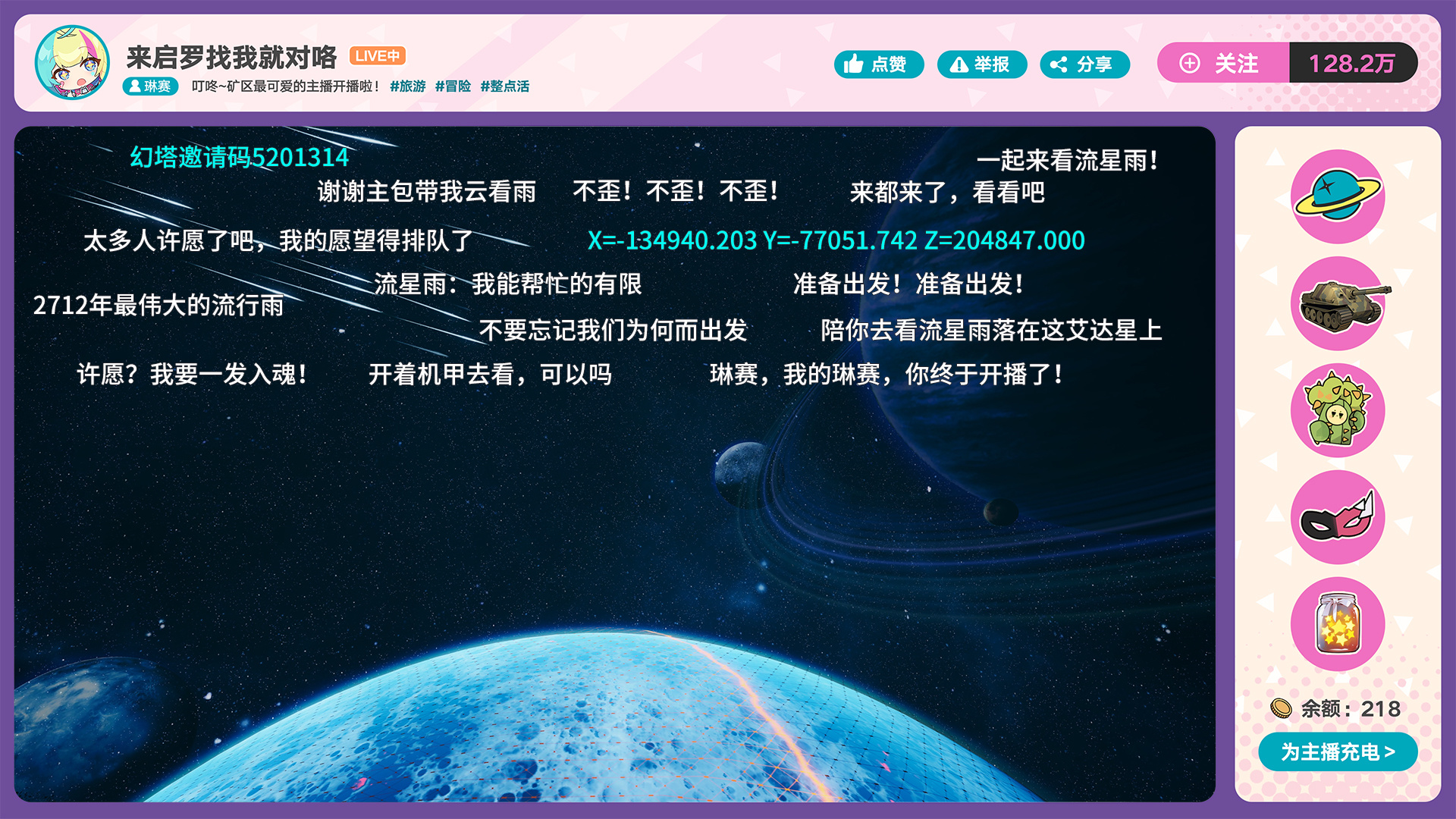Click the gold coin balance icon
The height and width of the screenshot is (819, 1456).
pyautogui.click(x=1281, y=708)
